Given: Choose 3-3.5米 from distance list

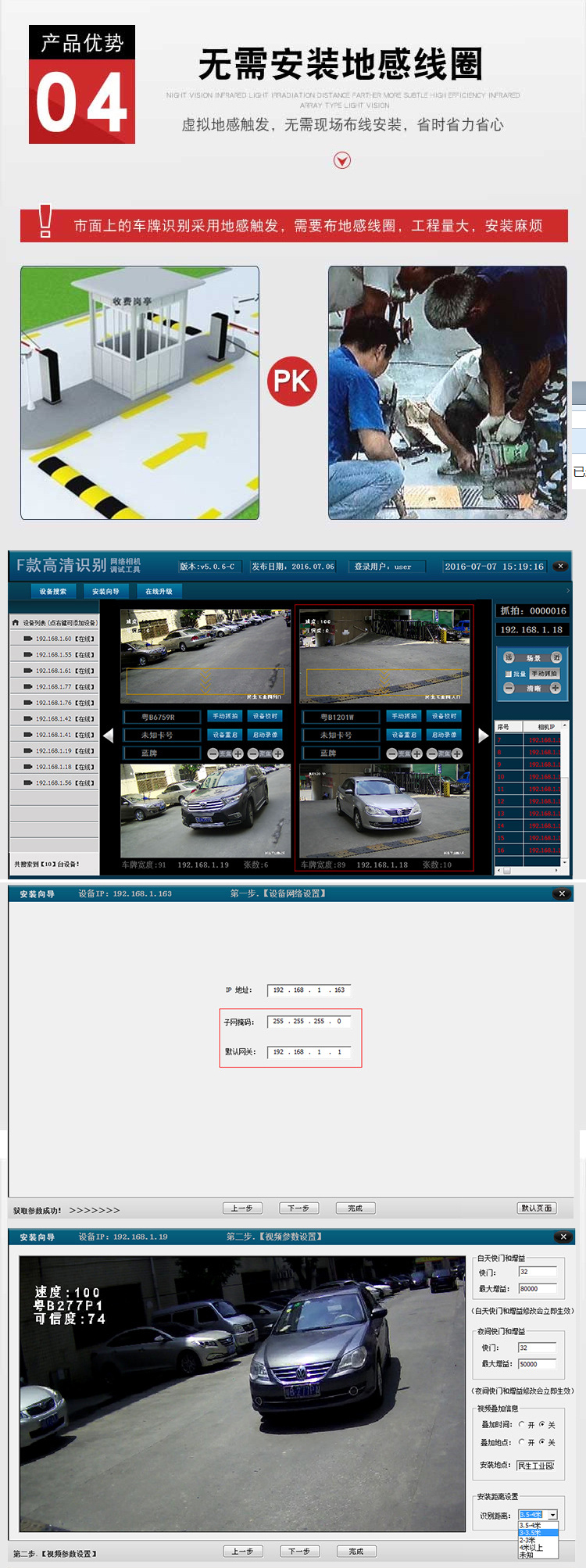Looking at the screenshot, I should [538, 1533].
